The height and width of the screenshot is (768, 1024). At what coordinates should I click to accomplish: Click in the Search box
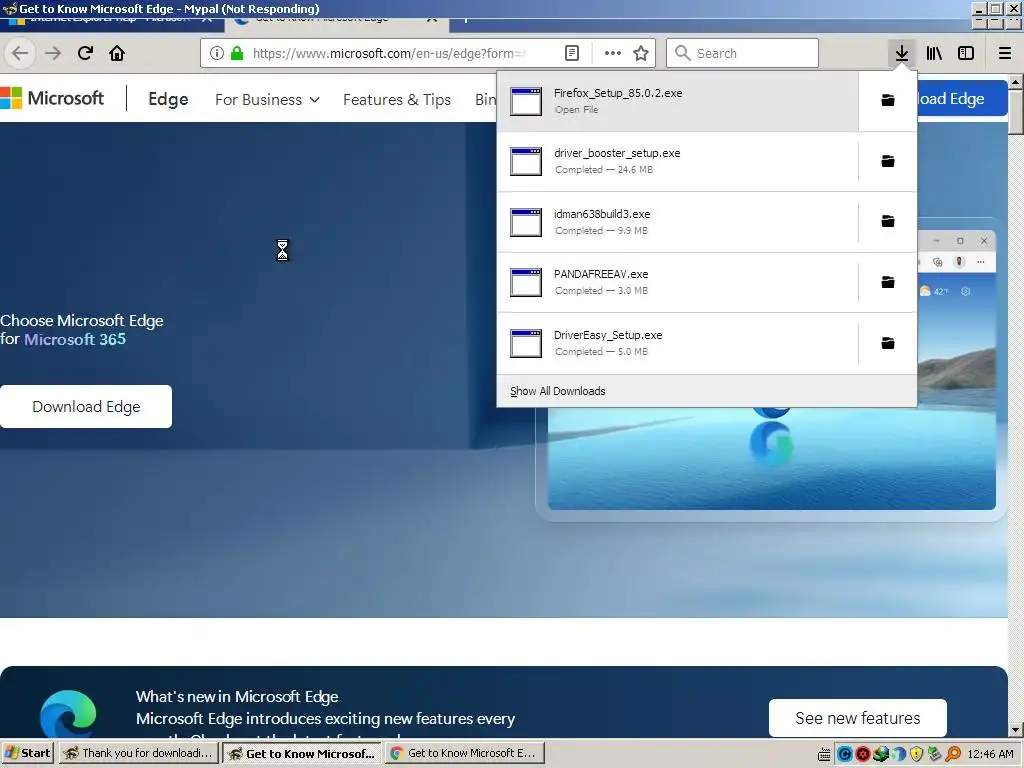742,53
